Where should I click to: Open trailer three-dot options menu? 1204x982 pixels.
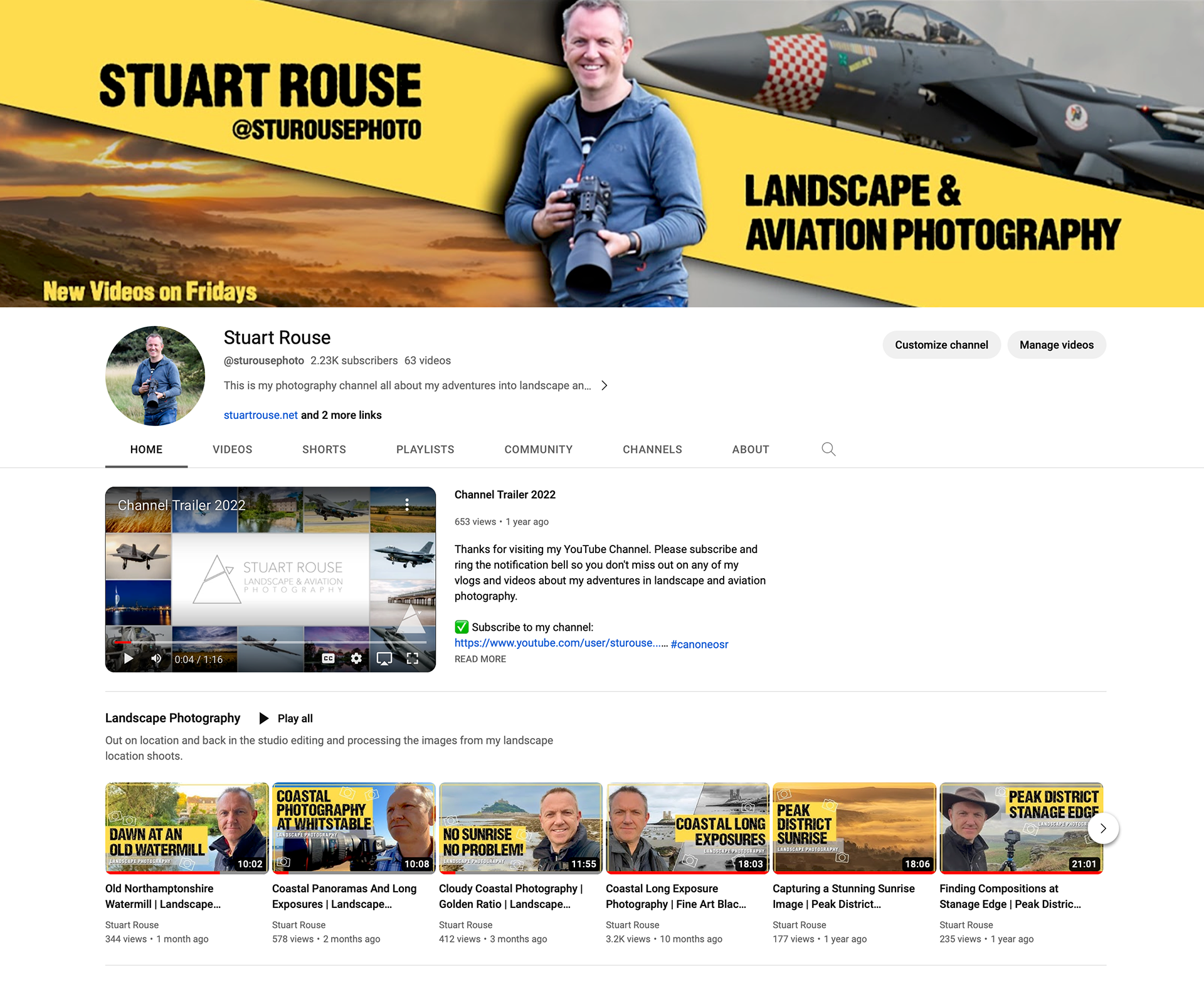point(407,504)
